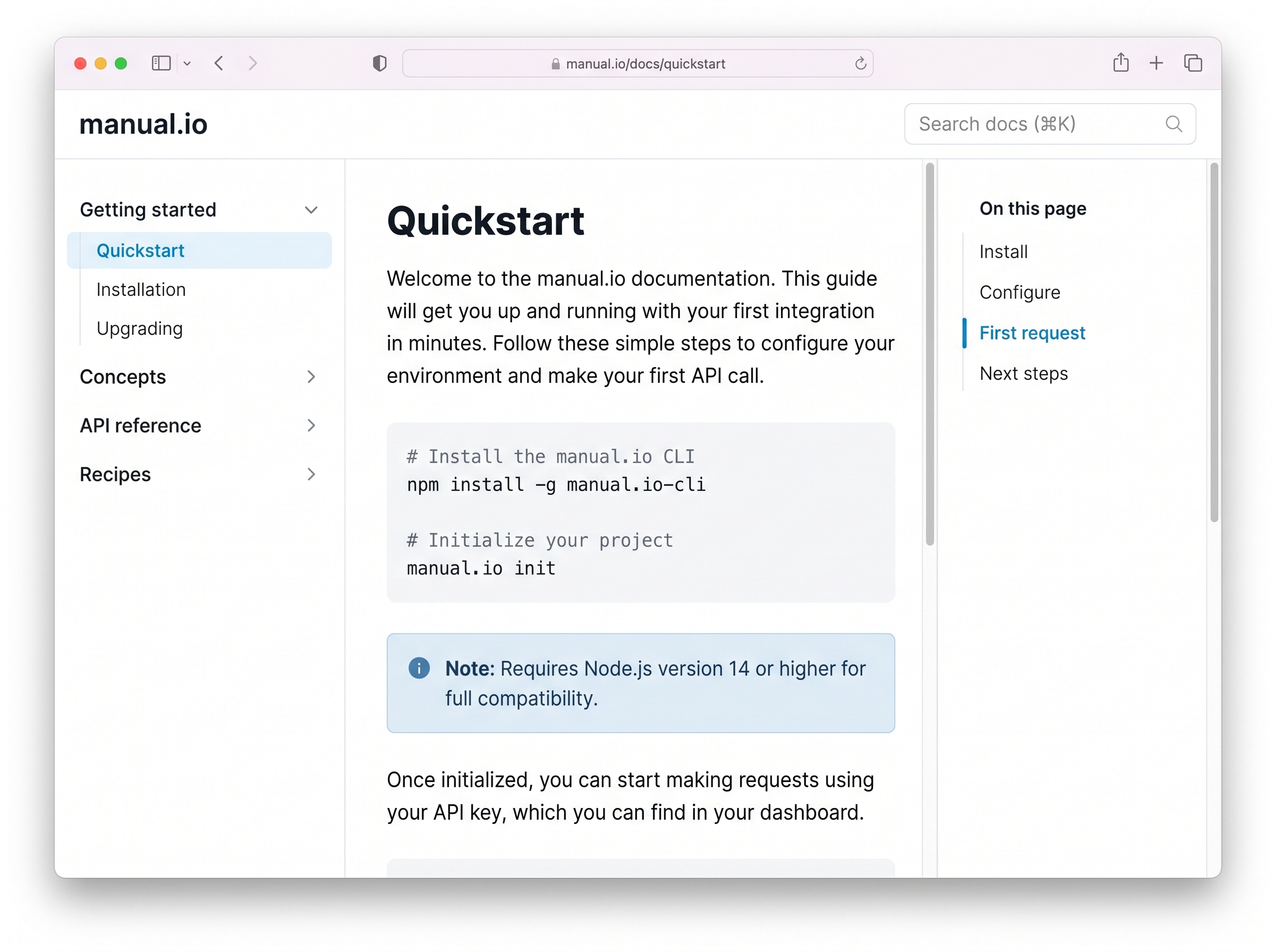This screenshot has height=952, width=1275.
Task: Click the lock icon in address bar
Action: [x=555, y=64]
